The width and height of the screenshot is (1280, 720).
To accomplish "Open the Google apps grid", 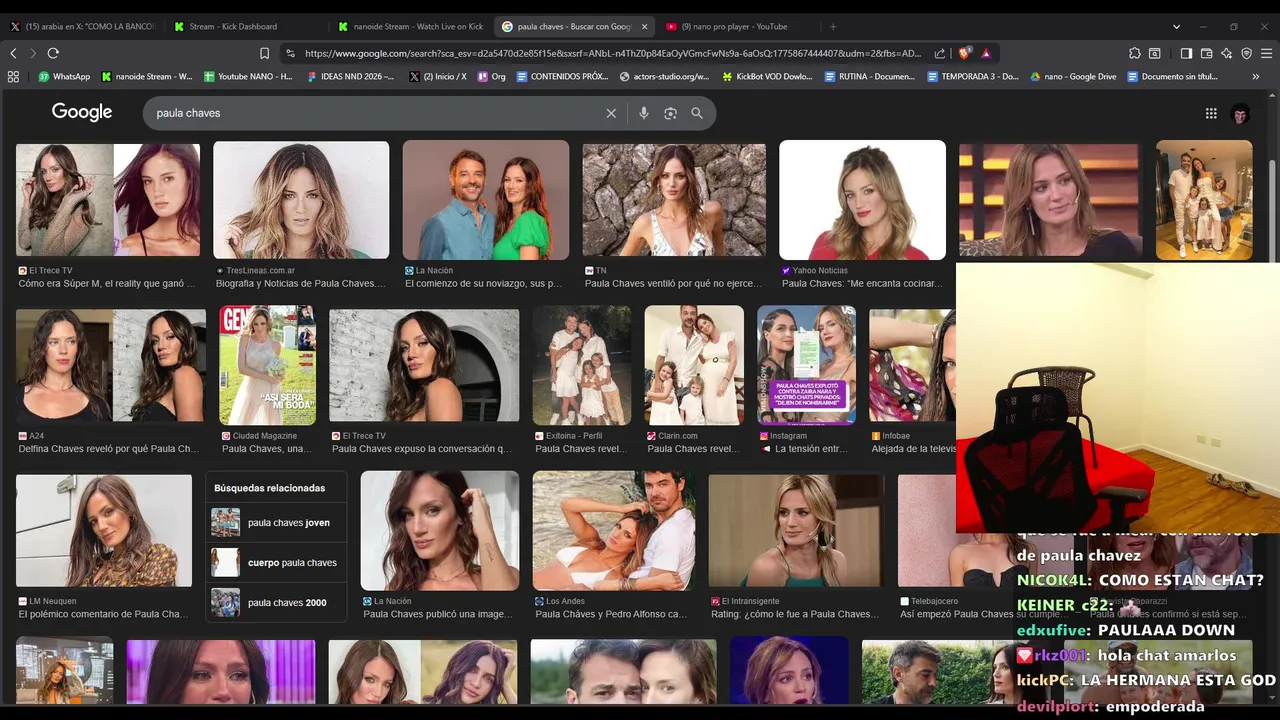I will [x=1211, y=113].
